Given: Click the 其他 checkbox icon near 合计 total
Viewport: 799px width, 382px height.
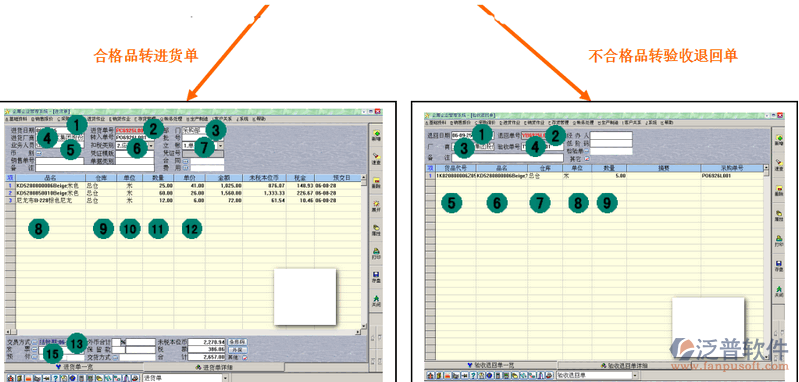Looking at the screenshot, I should pos(245,358).
